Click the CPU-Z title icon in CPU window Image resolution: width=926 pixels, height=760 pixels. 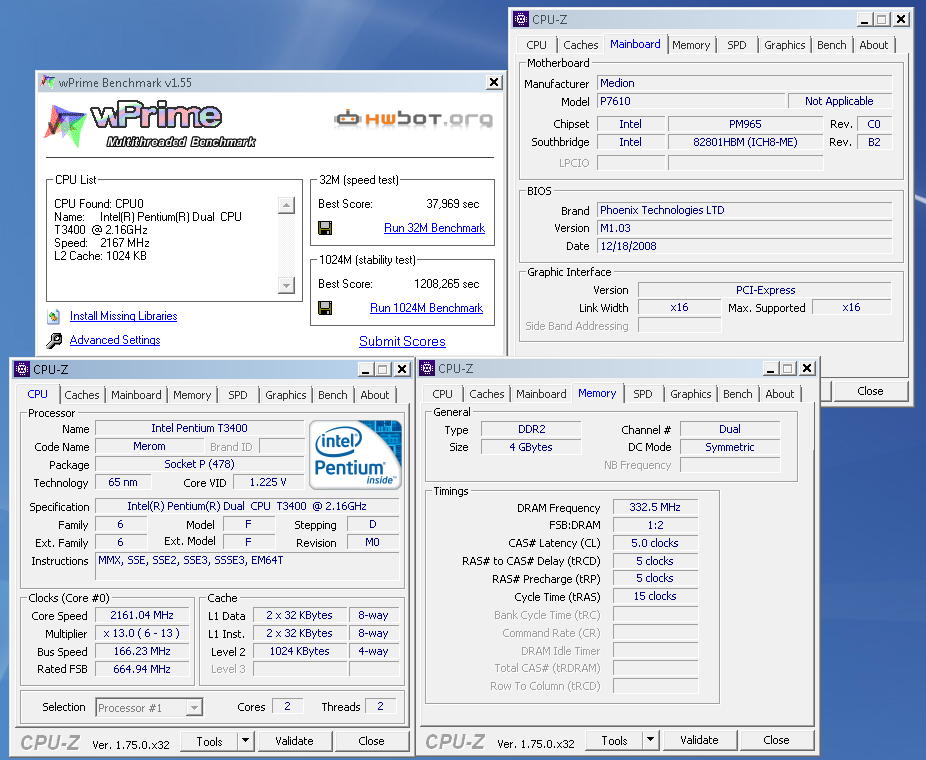pos(22,369)
